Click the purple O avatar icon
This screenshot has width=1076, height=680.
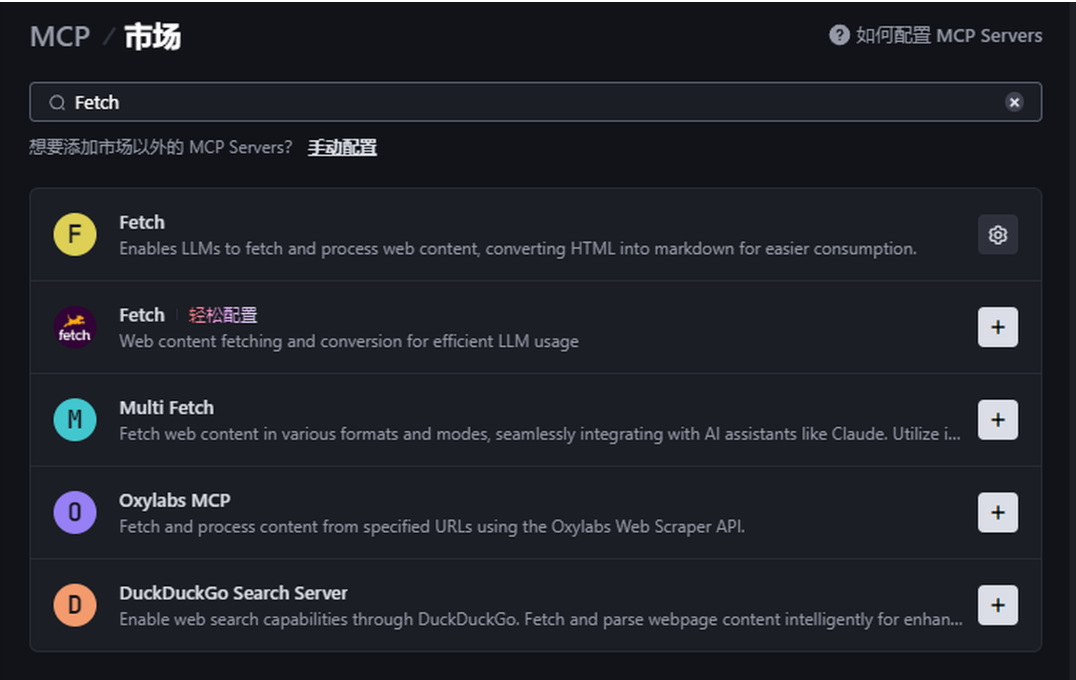75,513
